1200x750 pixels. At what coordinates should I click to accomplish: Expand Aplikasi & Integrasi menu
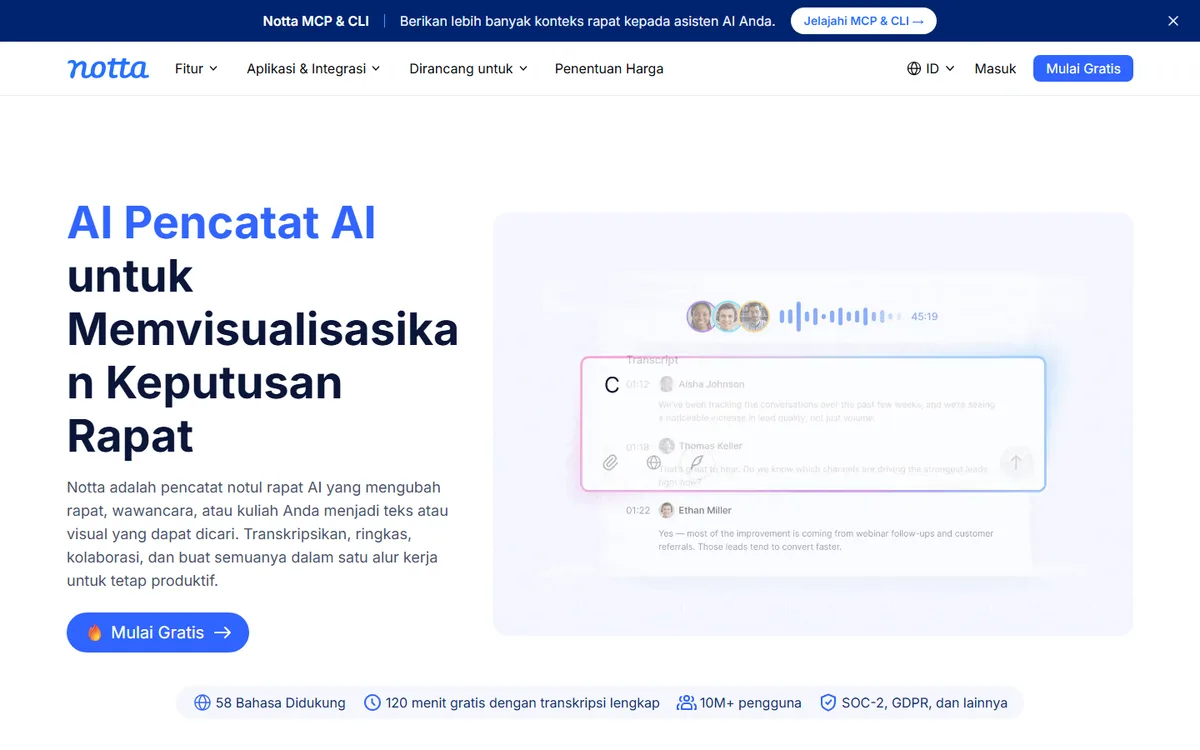[313, 69]
